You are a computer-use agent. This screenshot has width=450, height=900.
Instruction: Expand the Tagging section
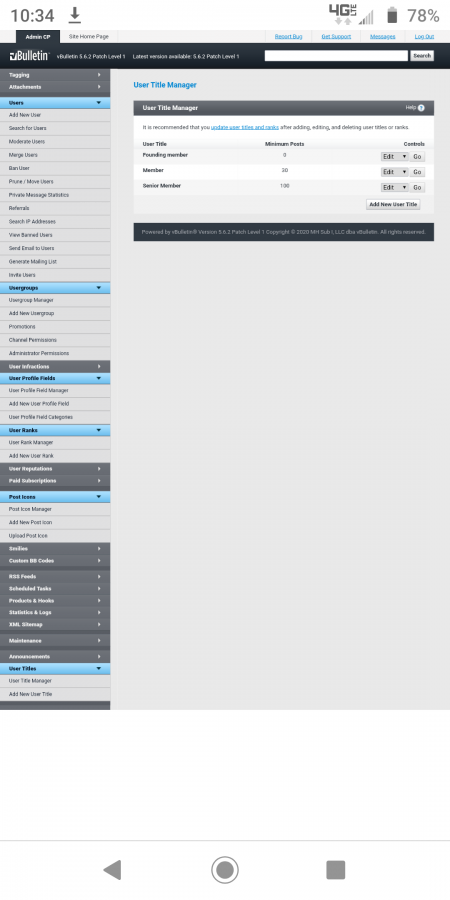[55, 75]
